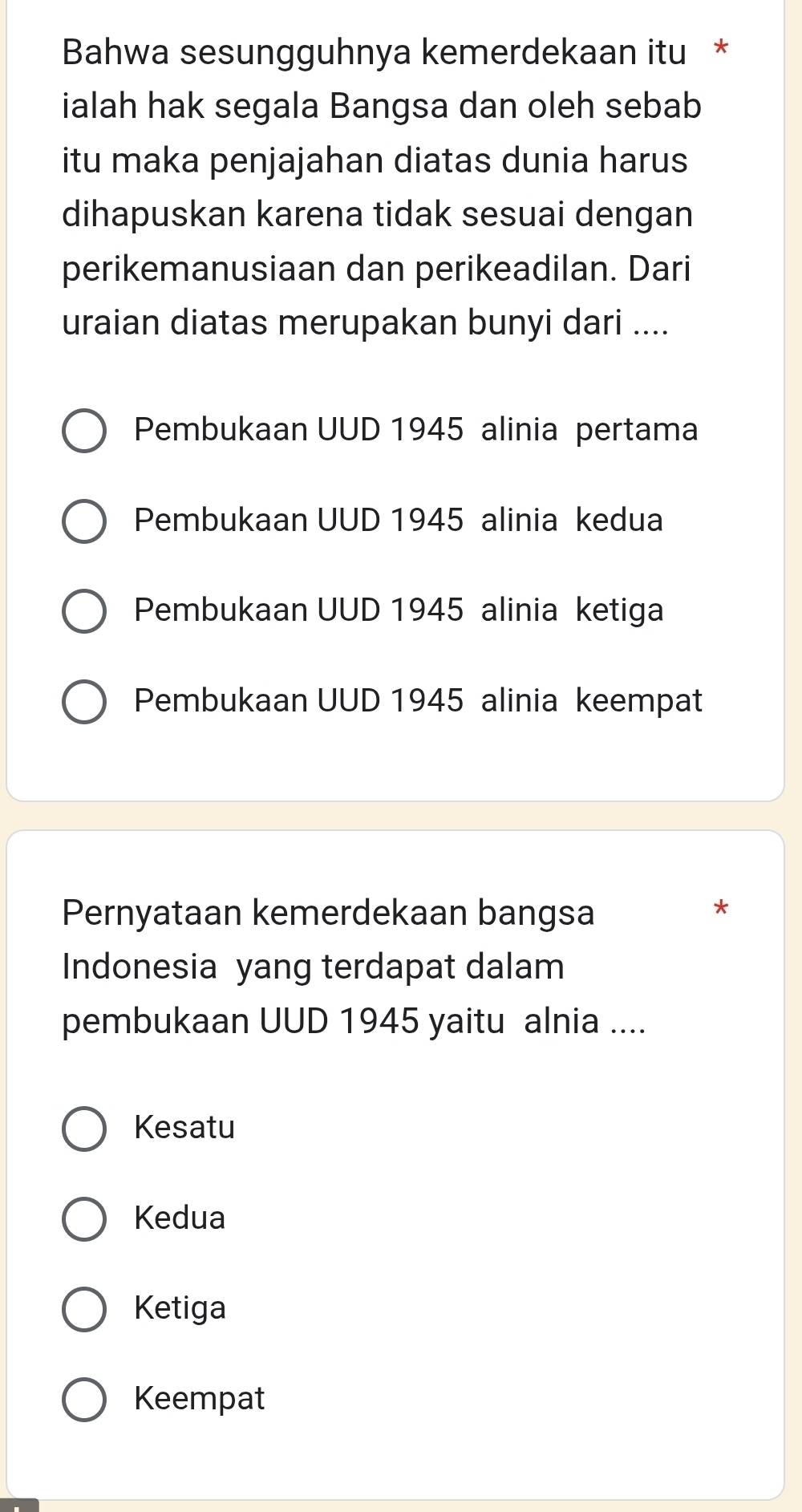Choose the 'alinia kedua' radio button

83,522
